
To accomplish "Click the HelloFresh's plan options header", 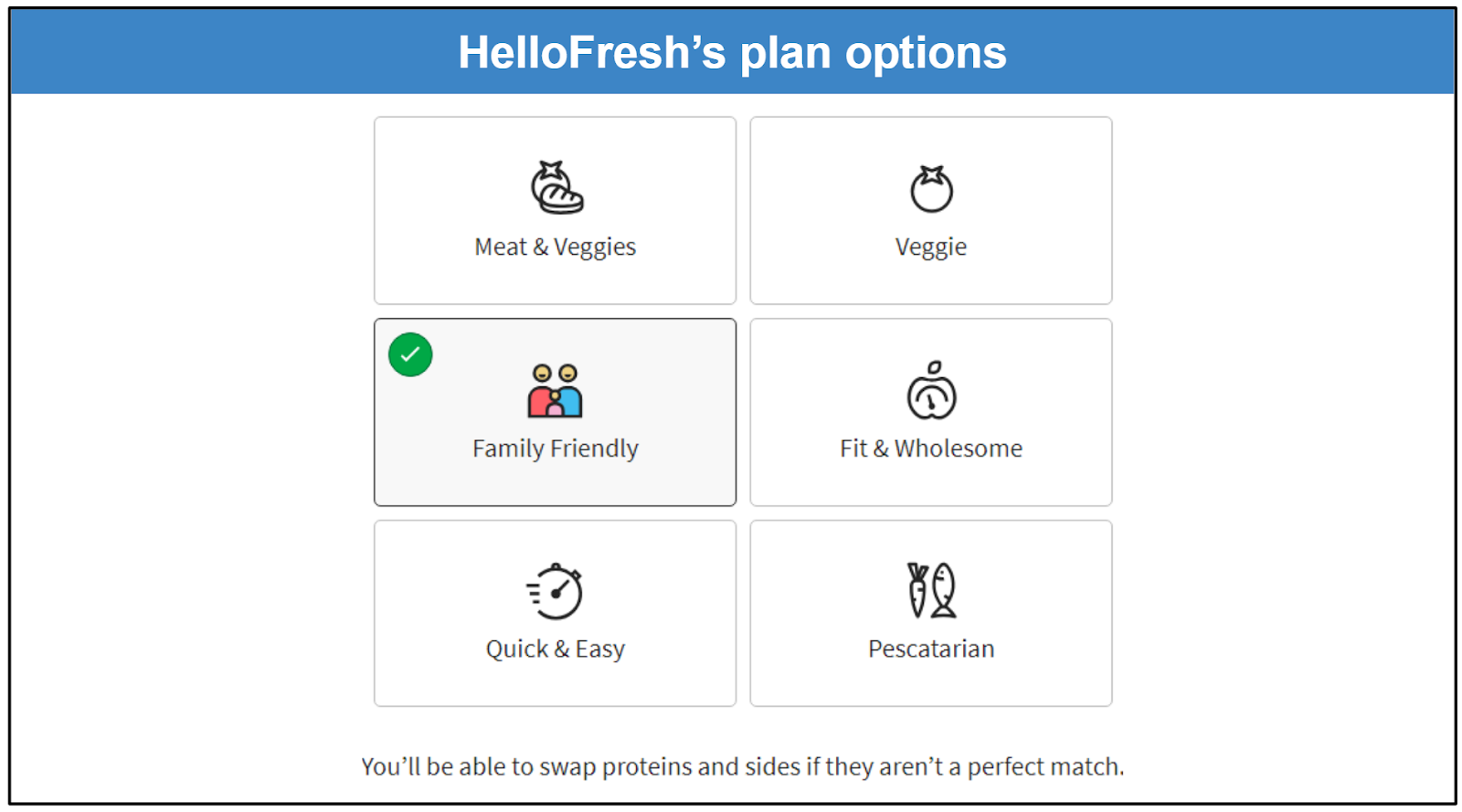I will click(732, 53).
